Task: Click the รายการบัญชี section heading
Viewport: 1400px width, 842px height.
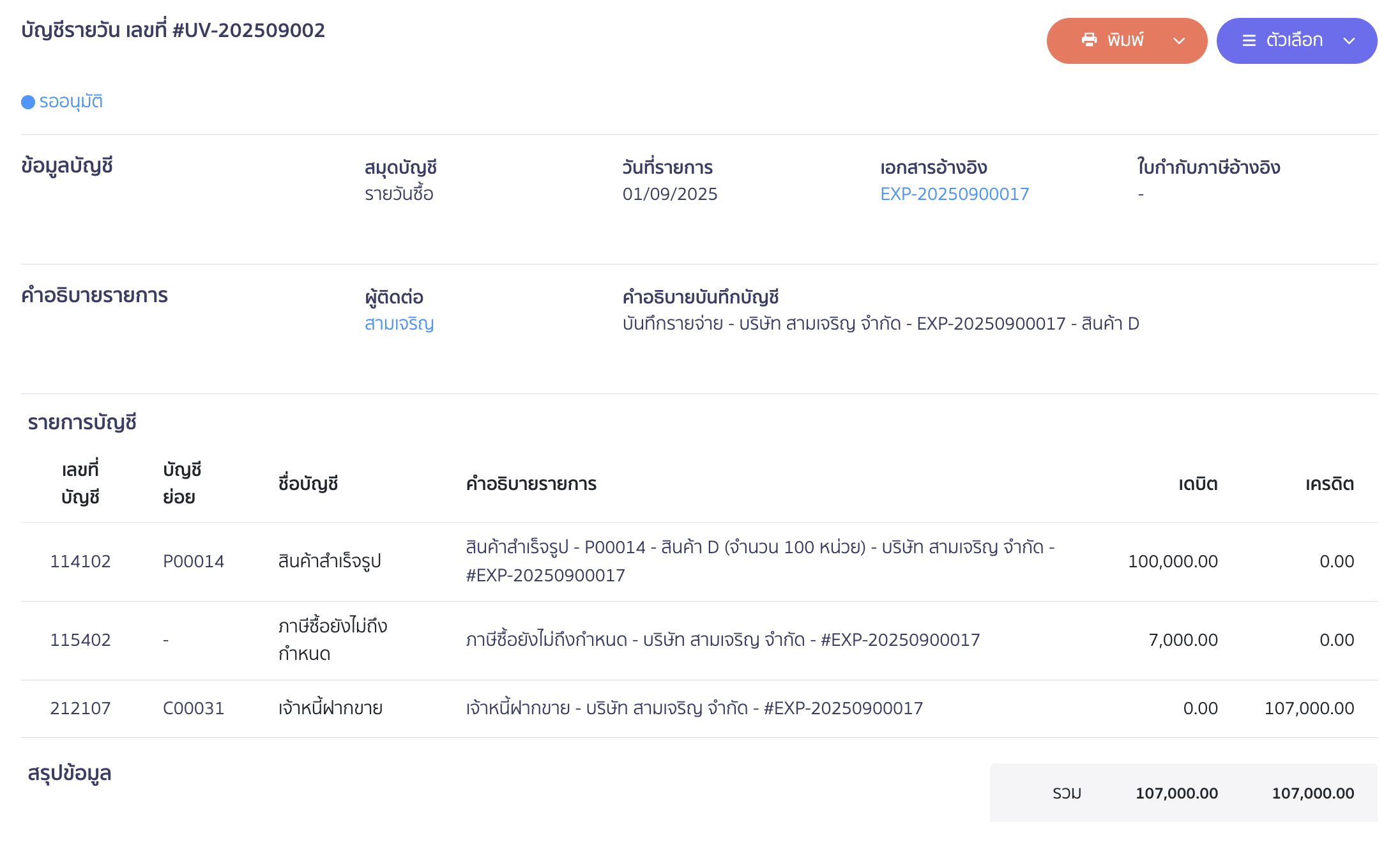Action: pyautogui.click(x=82, y=422)
